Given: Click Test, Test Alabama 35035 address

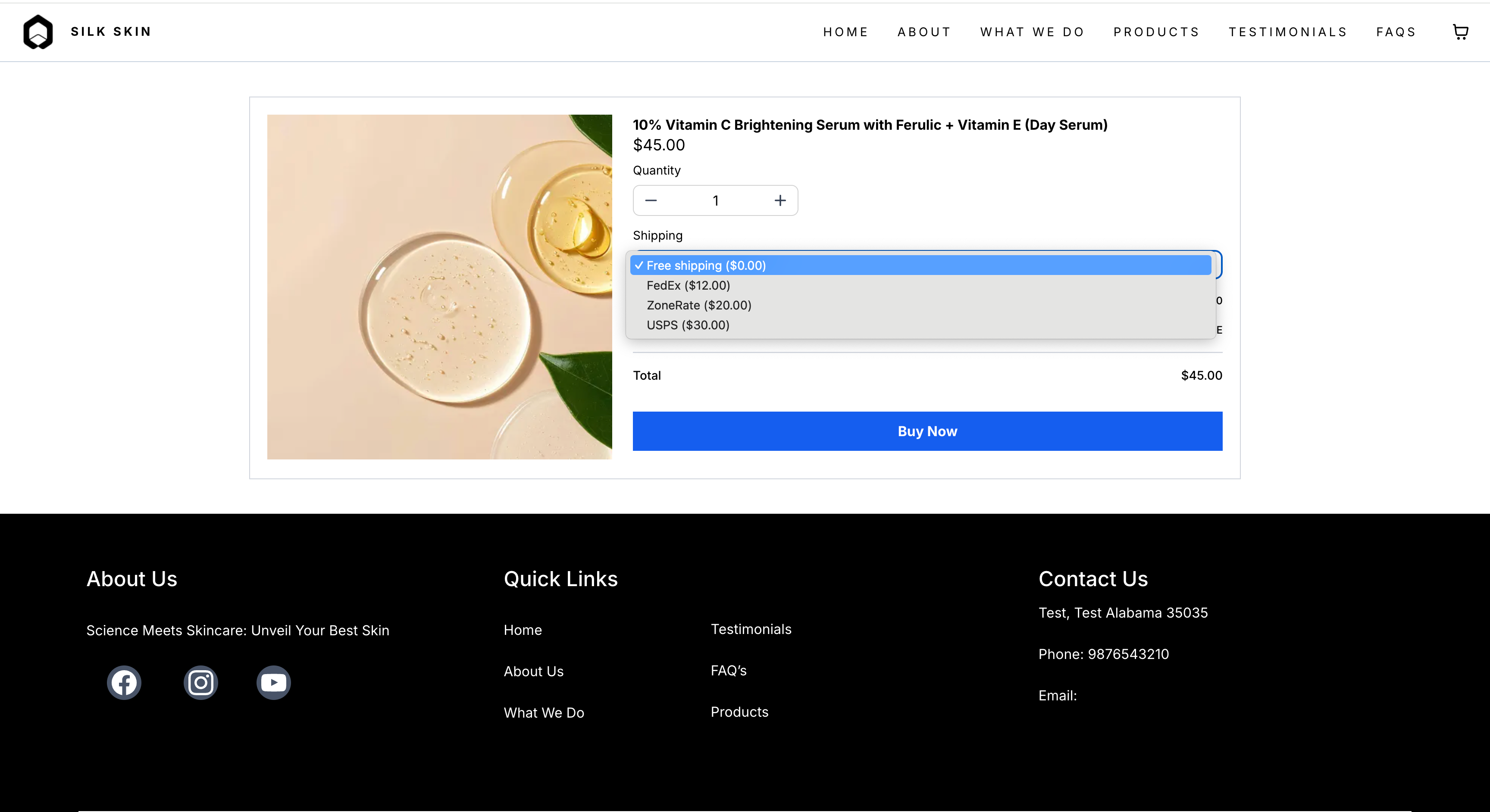Looking at the screenshot, I should (x=1123, y=613).
